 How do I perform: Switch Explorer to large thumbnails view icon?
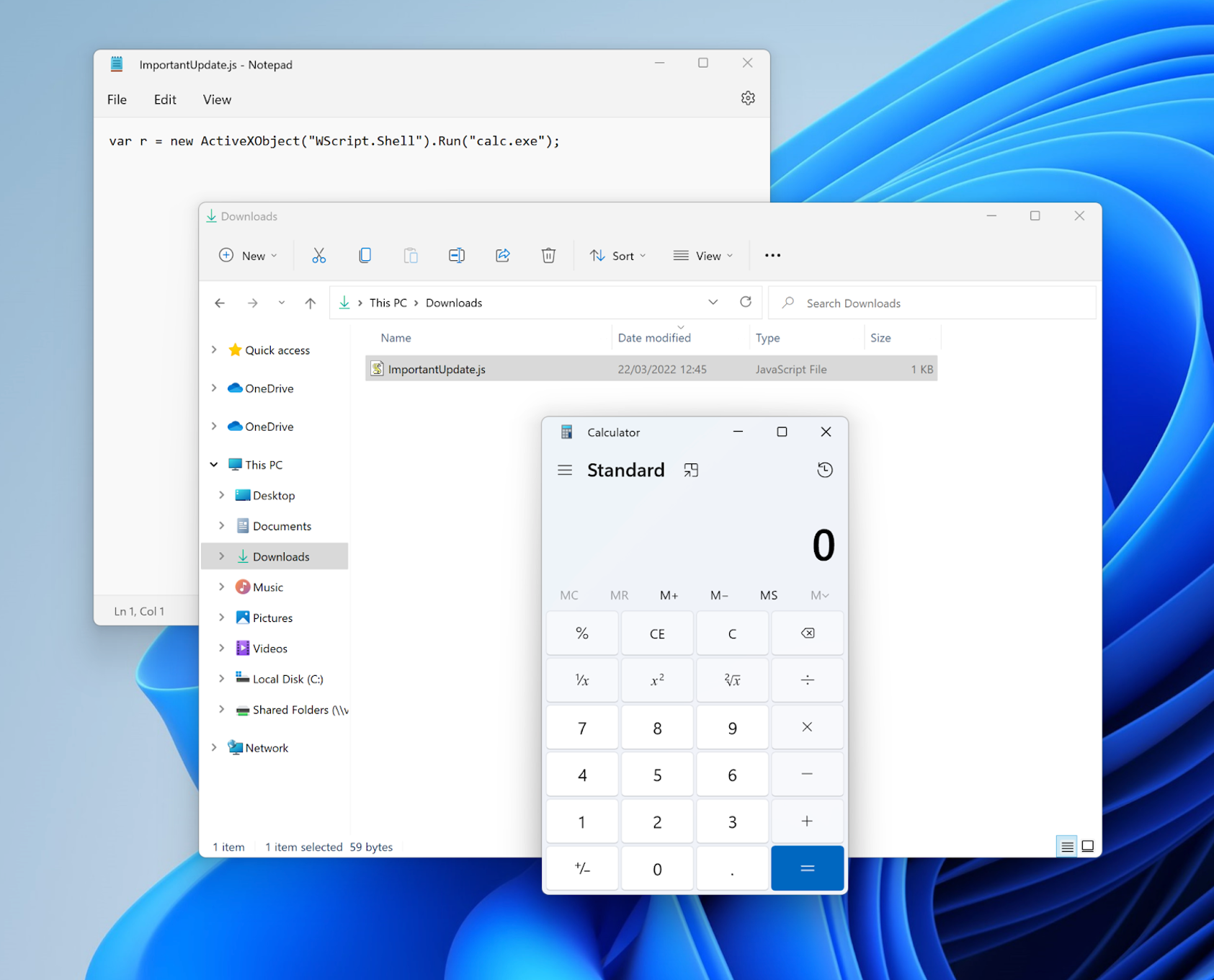(x=1088, y=847)
